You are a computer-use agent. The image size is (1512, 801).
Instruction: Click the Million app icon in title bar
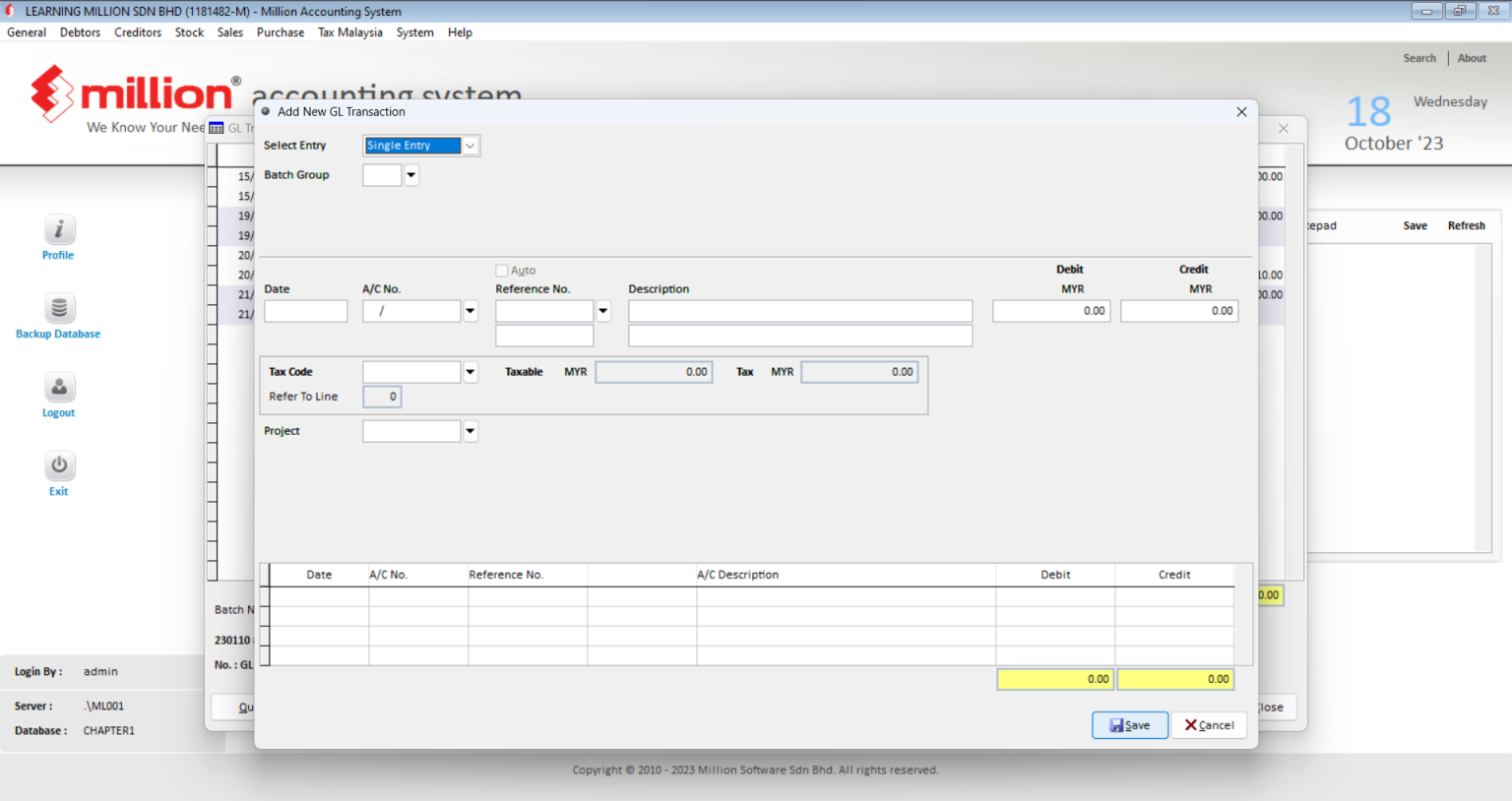[x=11, y=11]
